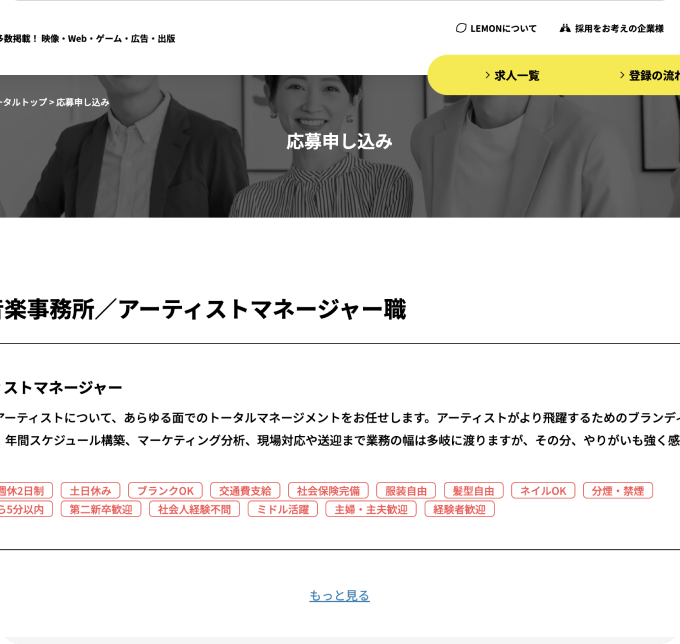
Task: Click the people icon beside 採用をお考えの企業様
Action: [565, 29]
